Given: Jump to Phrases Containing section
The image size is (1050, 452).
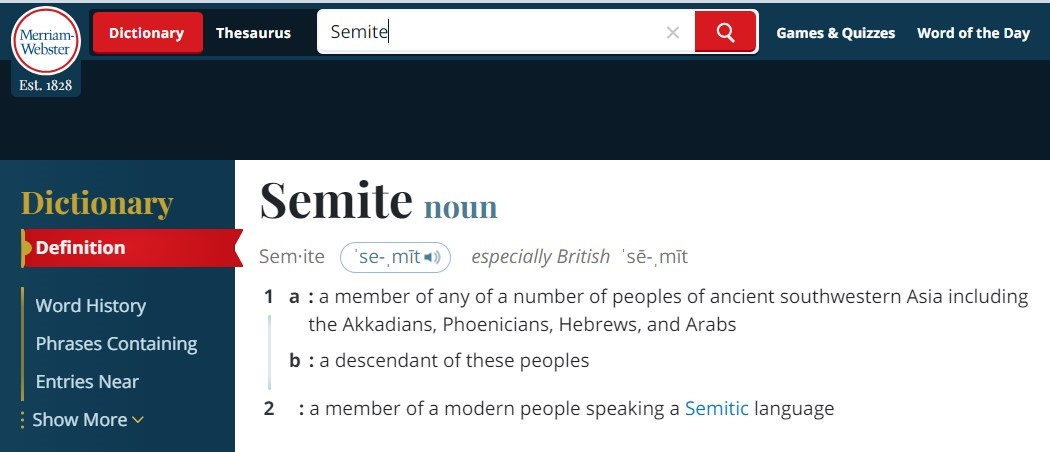Looking at the screenshot, I should [116, 344].
